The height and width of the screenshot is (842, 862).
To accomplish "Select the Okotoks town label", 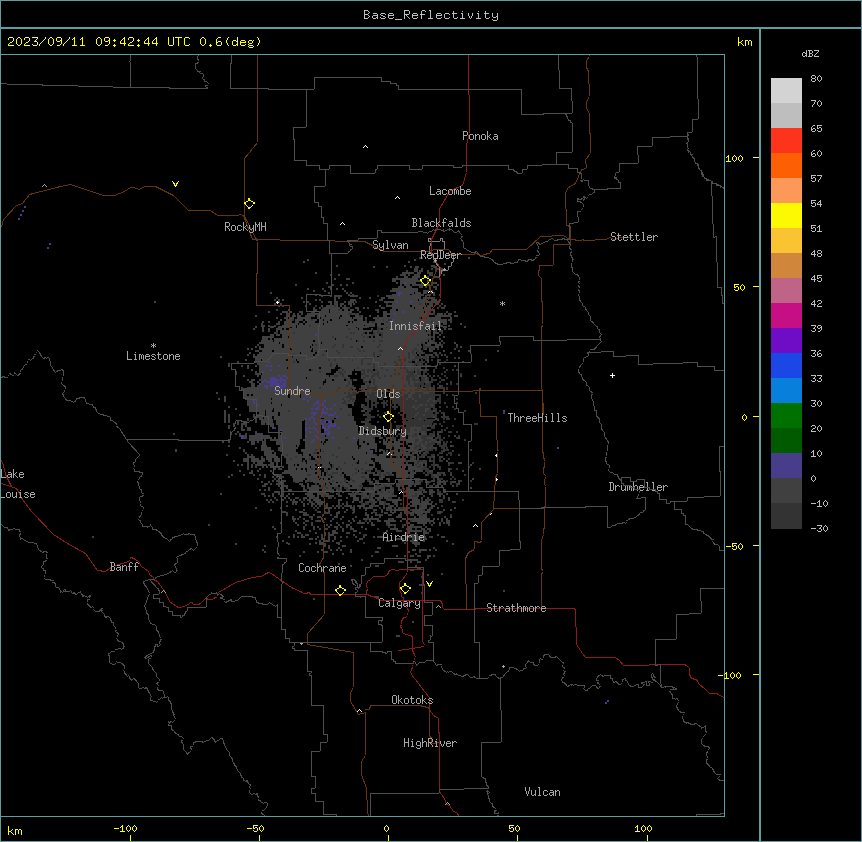I will (412, 700).
